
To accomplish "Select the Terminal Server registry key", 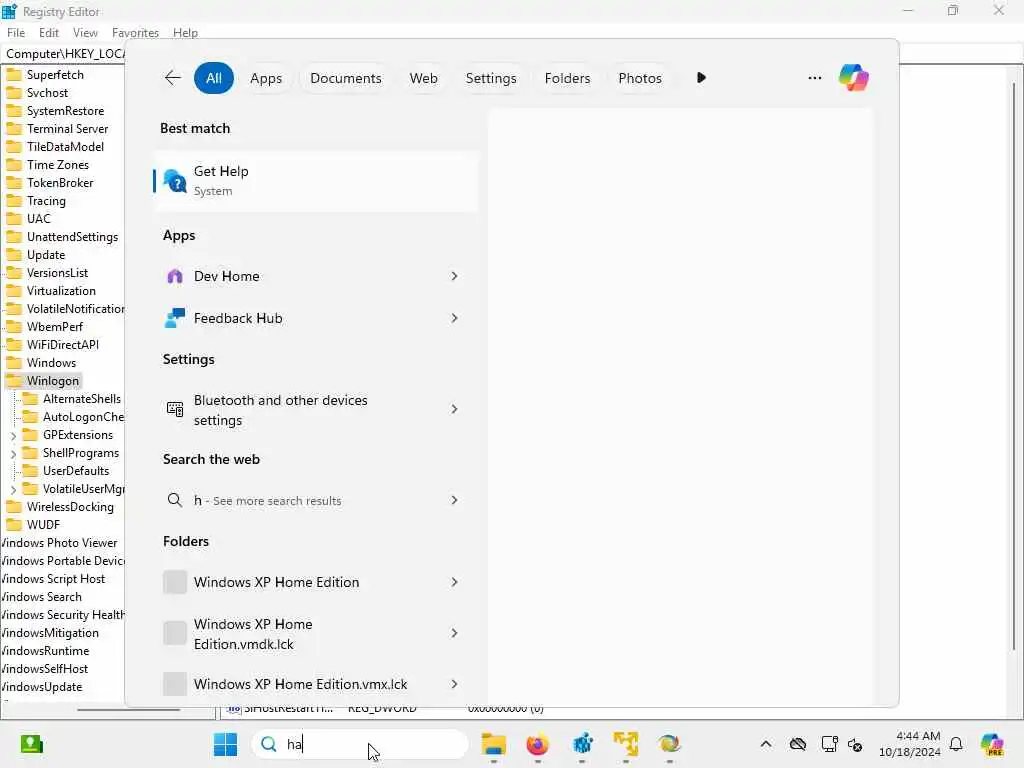I will click(67, 129).
